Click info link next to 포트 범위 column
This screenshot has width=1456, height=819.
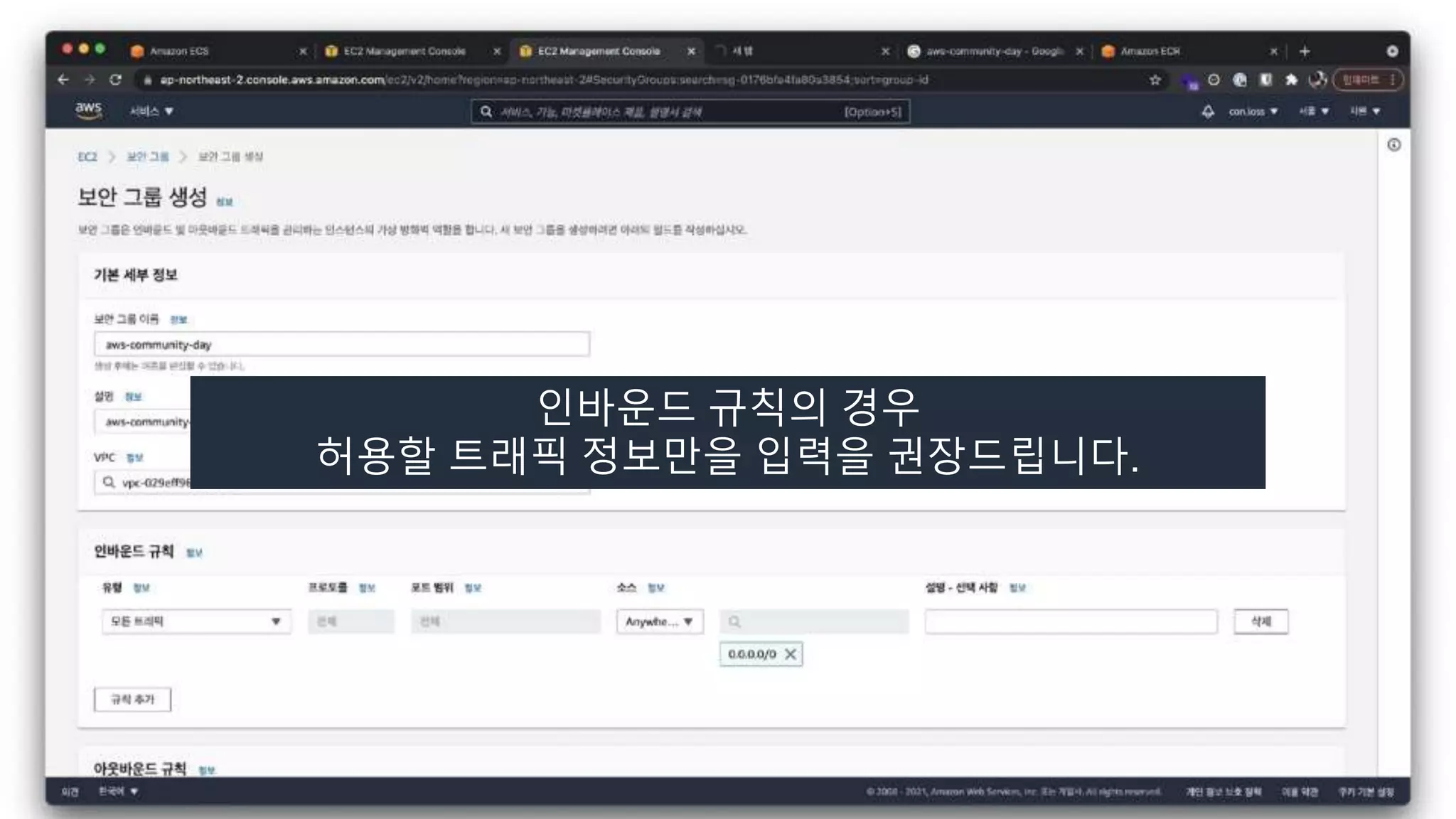473,588
